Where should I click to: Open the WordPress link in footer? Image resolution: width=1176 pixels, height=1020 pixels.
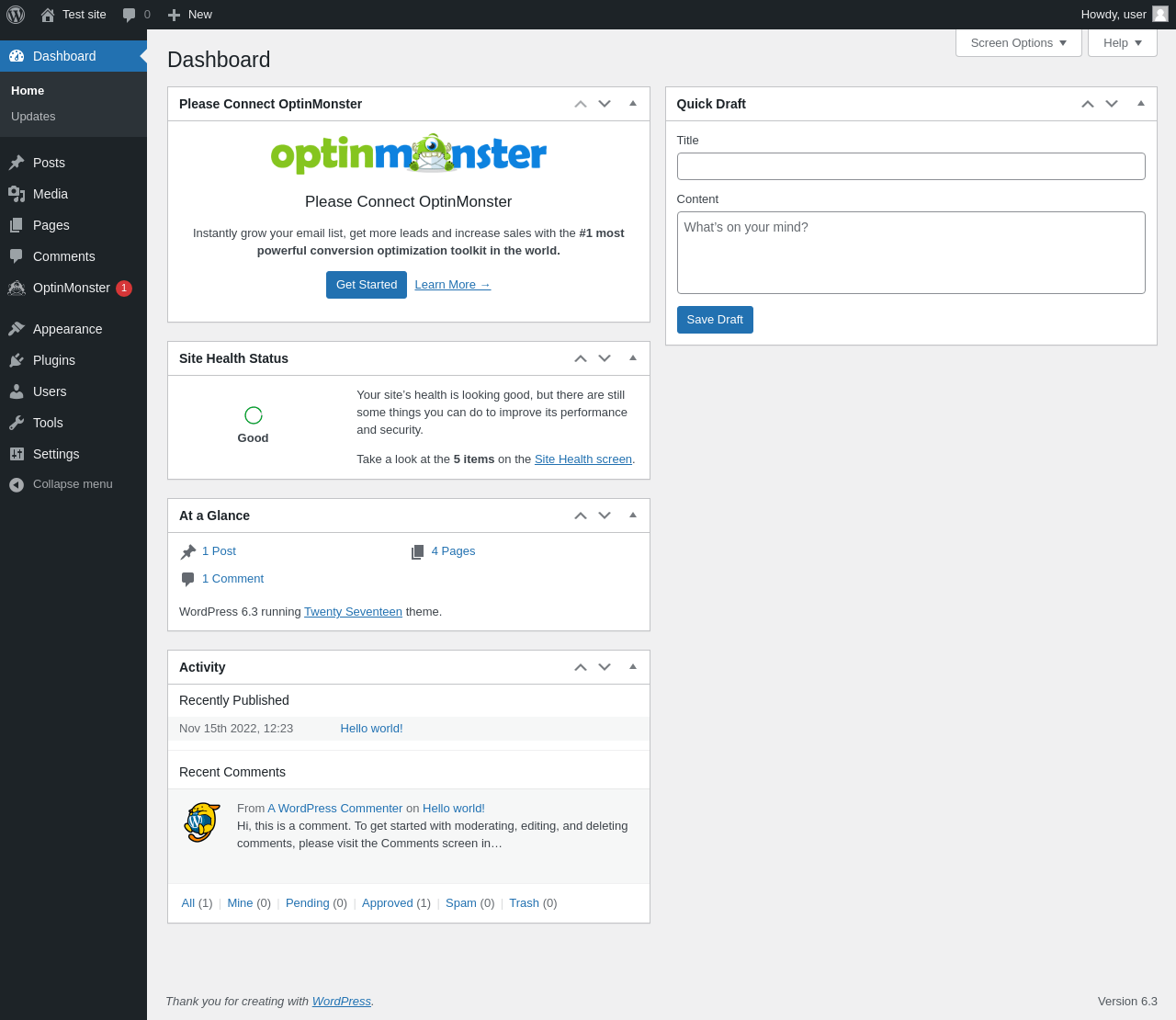click(342, 1002)
